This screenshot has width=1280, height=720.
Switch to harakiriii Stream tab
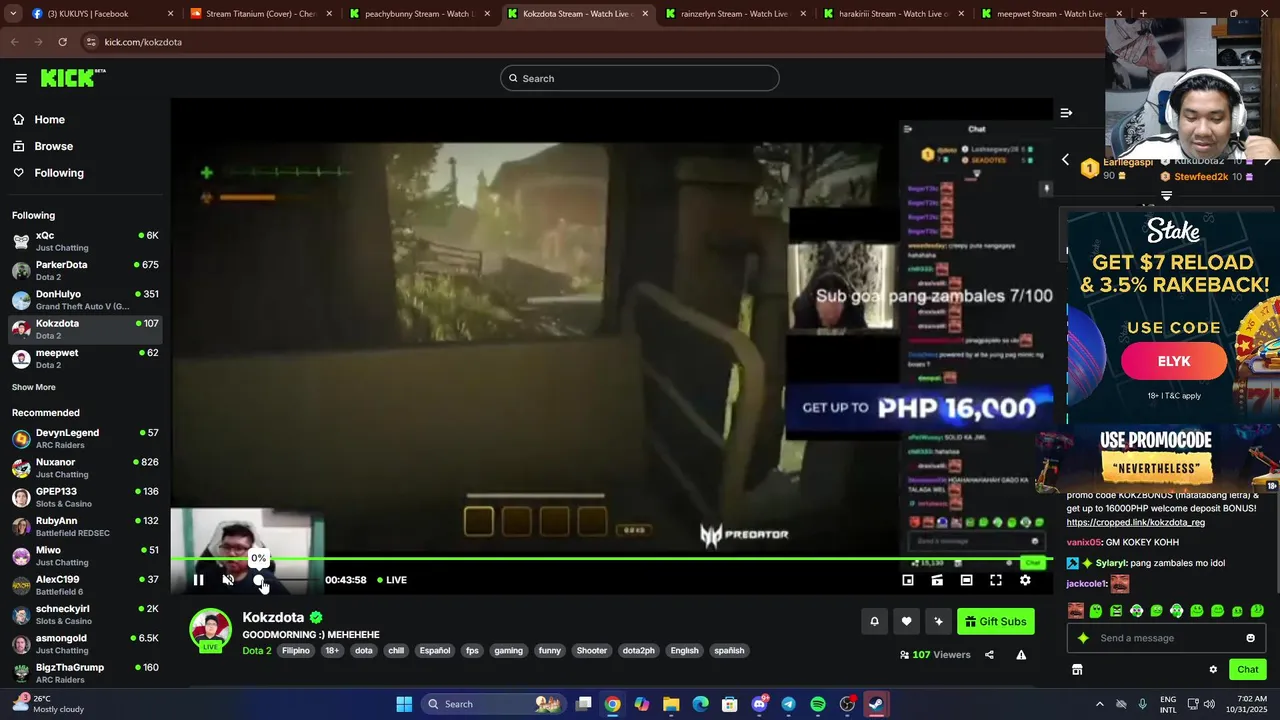click(894, 14)
